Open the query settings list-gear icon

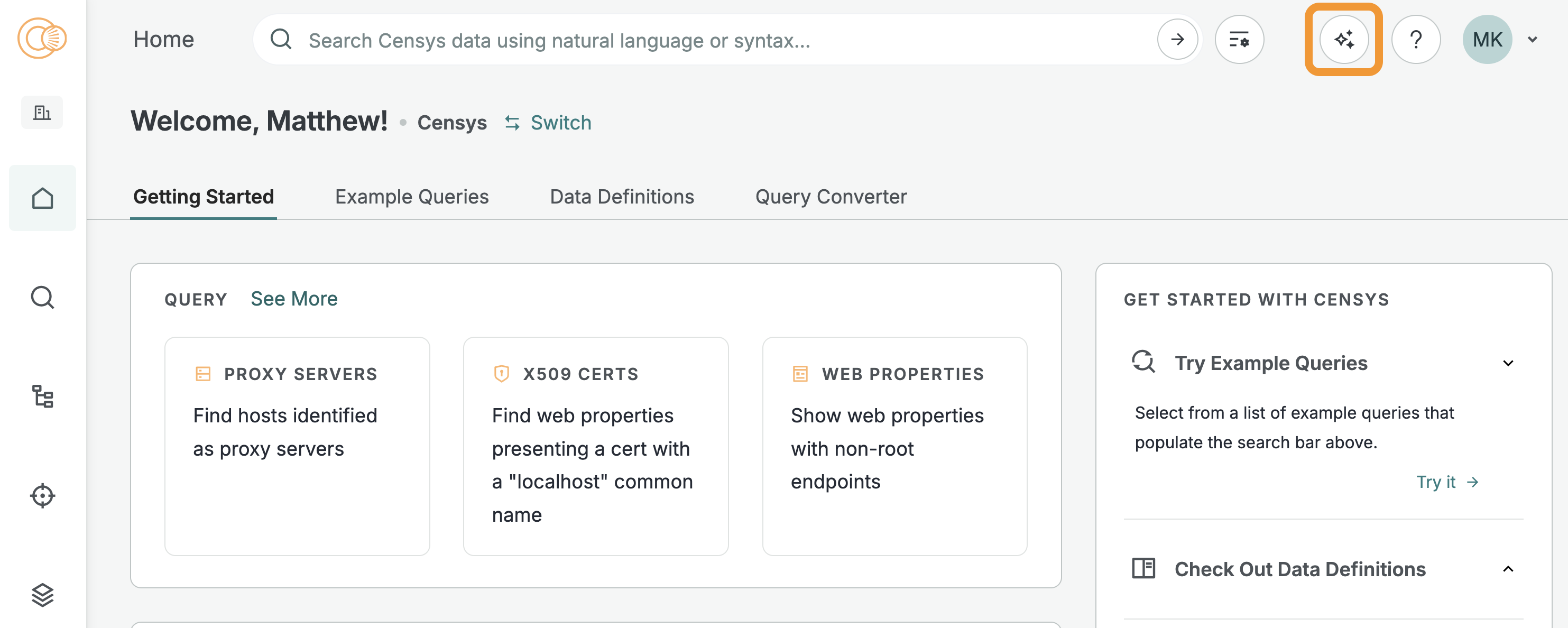tap(1239, 40)
